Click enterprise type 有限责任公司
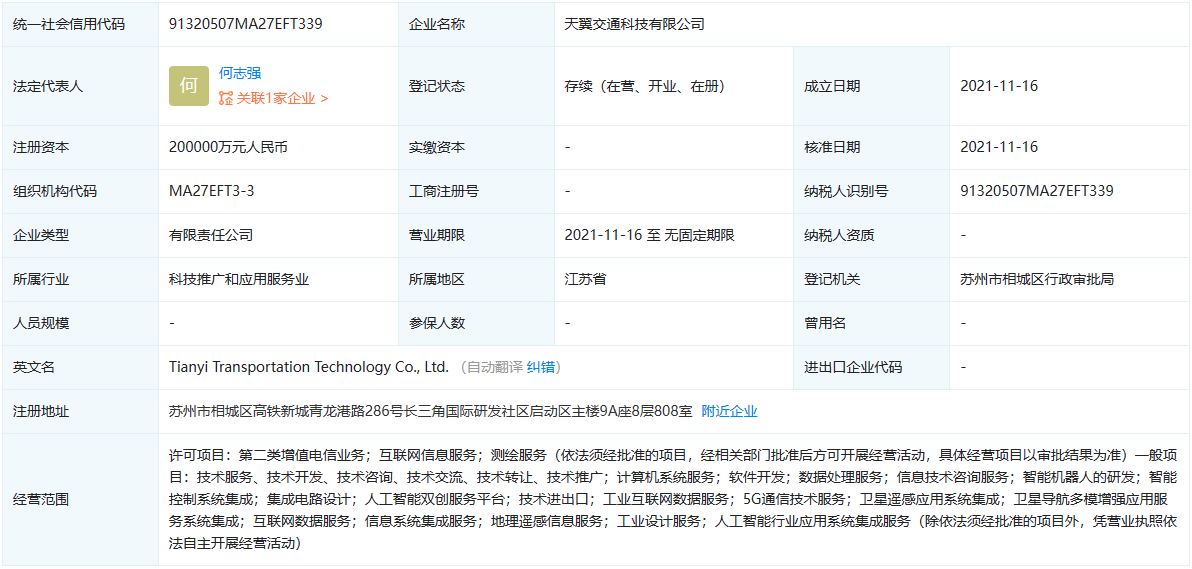1192x569 pixels. click(x=211, y=235)
